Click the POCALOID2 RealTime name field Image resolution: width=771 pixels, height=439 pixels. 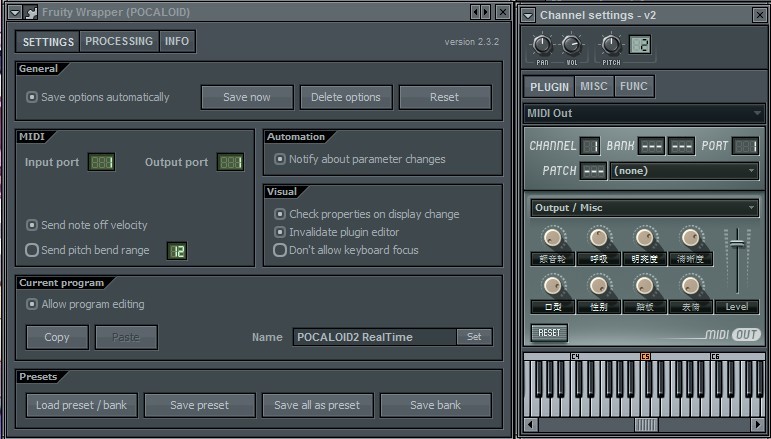[x=375, y=337]
